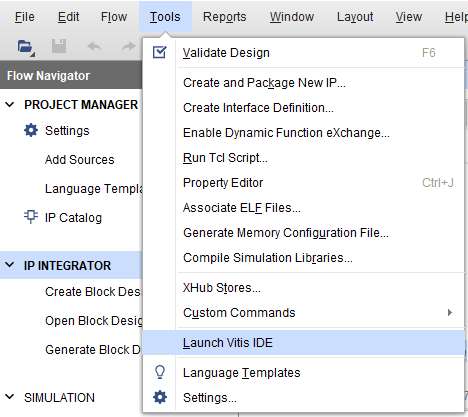This screenshot has width=468, height=417.
Task: Click the Validate Design checkmark icon
Action: 160,52
